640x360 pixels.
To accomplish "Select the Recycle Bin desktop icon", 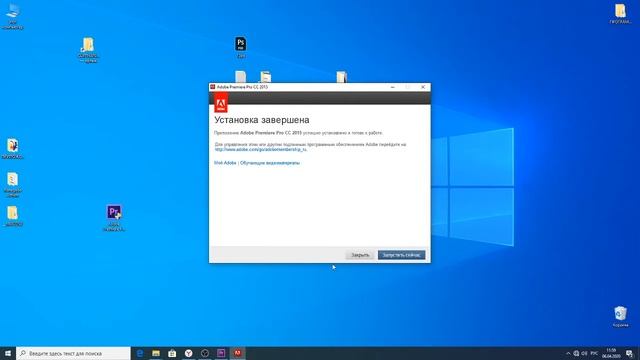I will tap(620, 316).
